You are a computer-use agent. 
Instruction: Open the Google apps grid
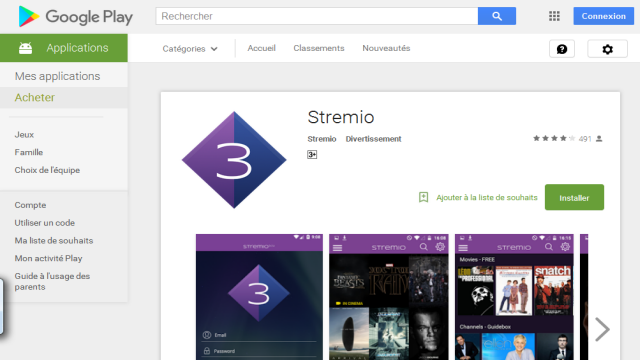554,16
